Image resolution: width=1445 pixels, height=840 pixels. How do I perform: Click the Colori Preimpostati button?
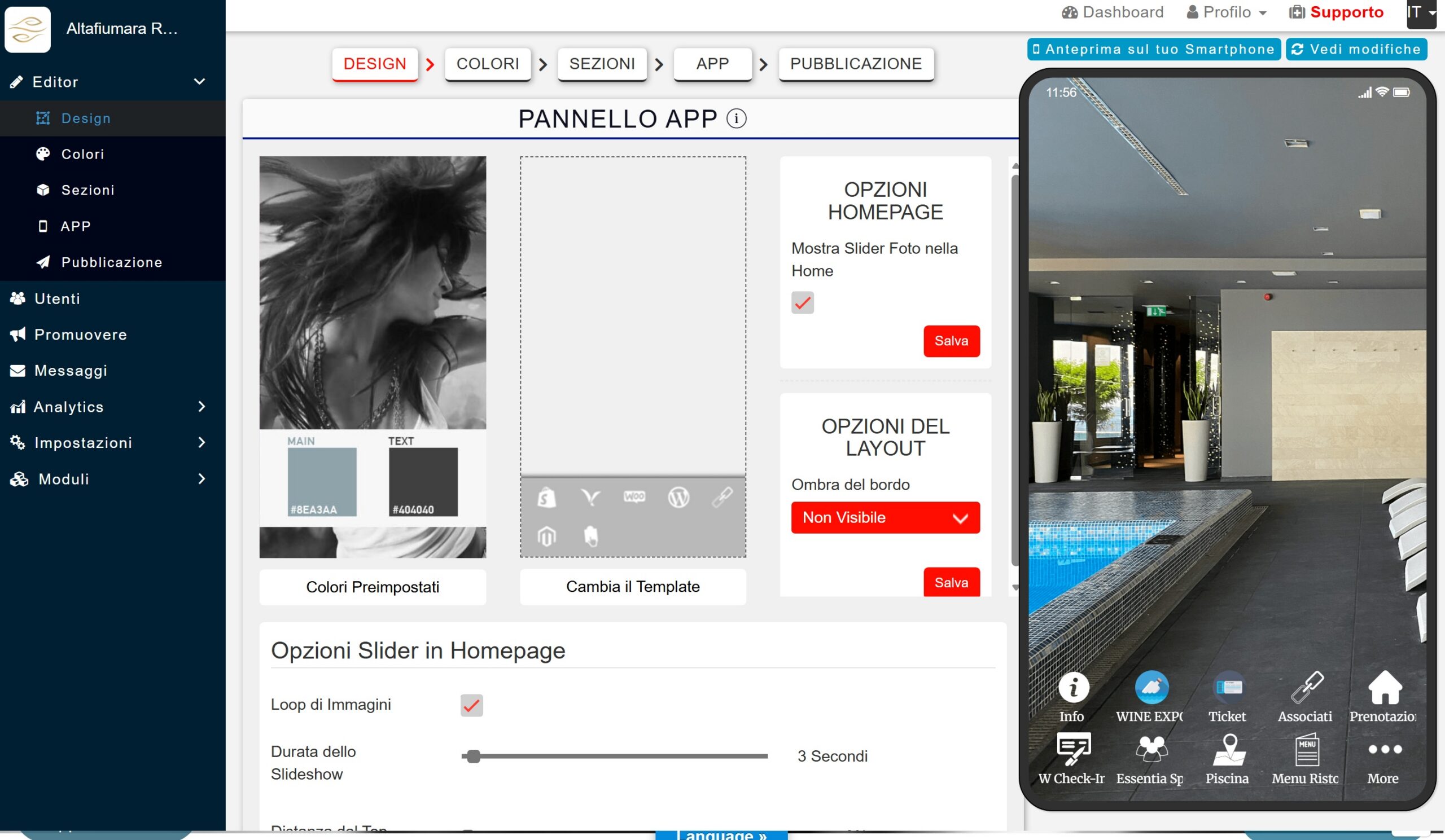(x=372, y=587)
